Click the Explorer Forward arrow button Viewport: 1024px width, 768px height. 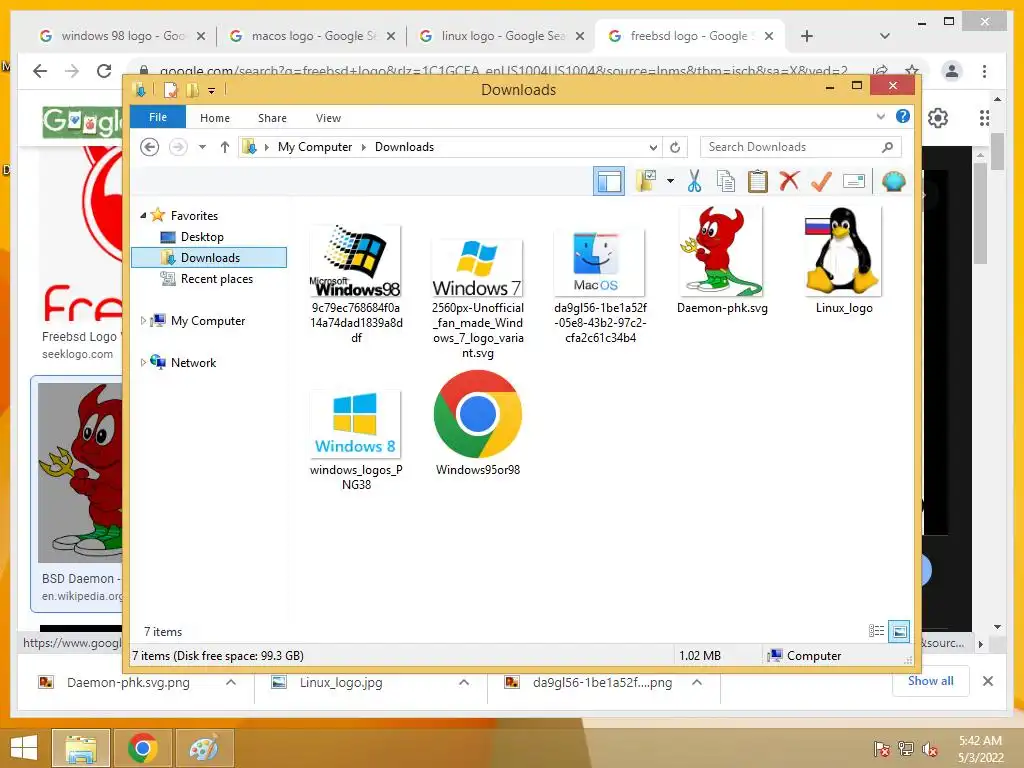[x=178, y=147]
